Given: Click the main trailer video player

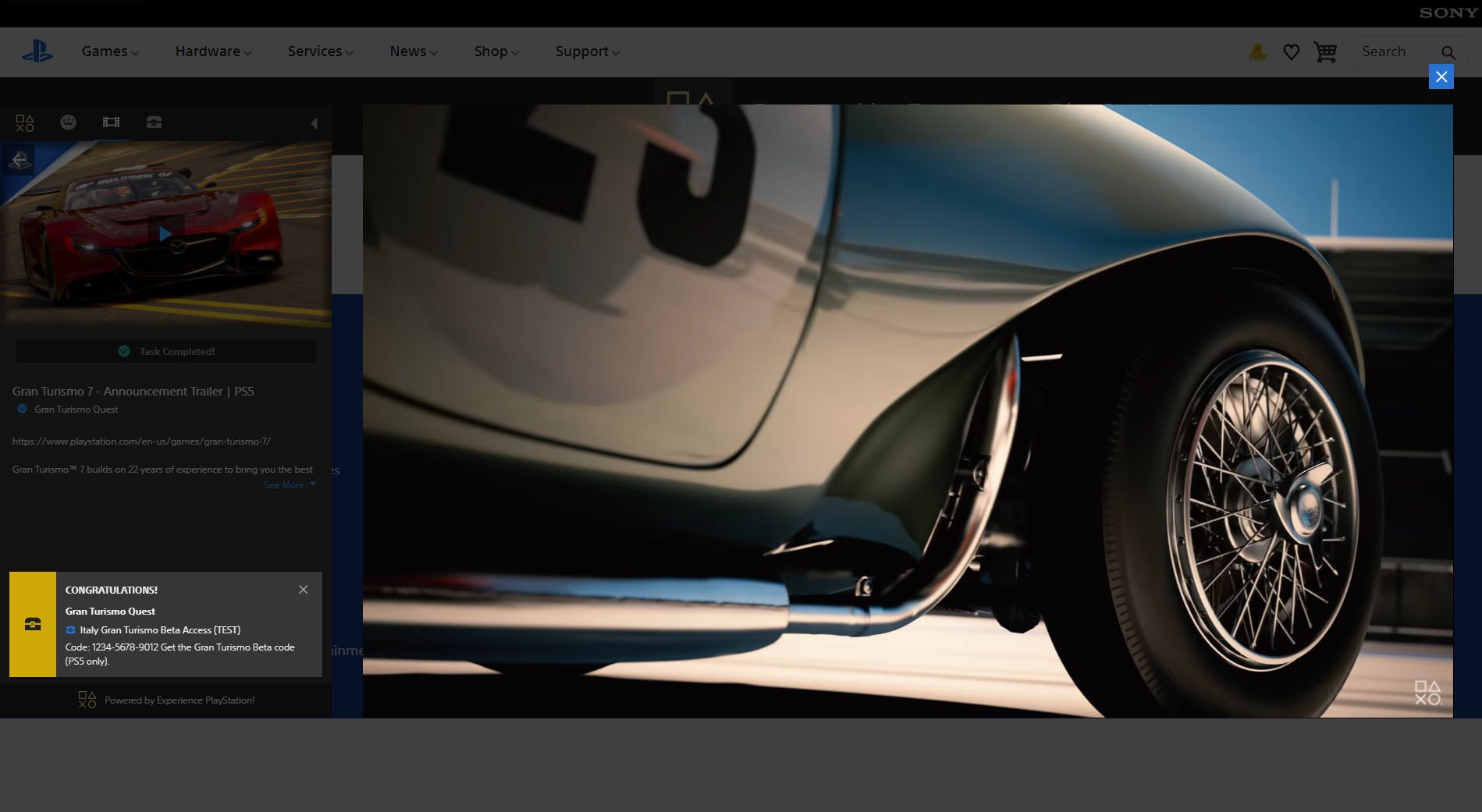Looking at the screenshot, I should click(908, 411).
